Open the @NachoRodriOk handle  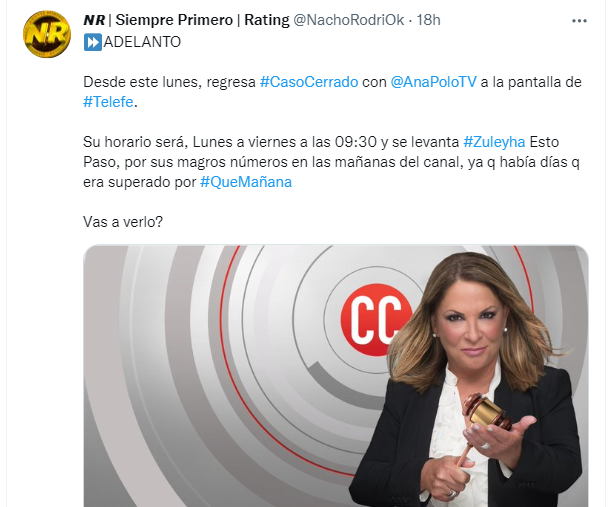point(349,20)
